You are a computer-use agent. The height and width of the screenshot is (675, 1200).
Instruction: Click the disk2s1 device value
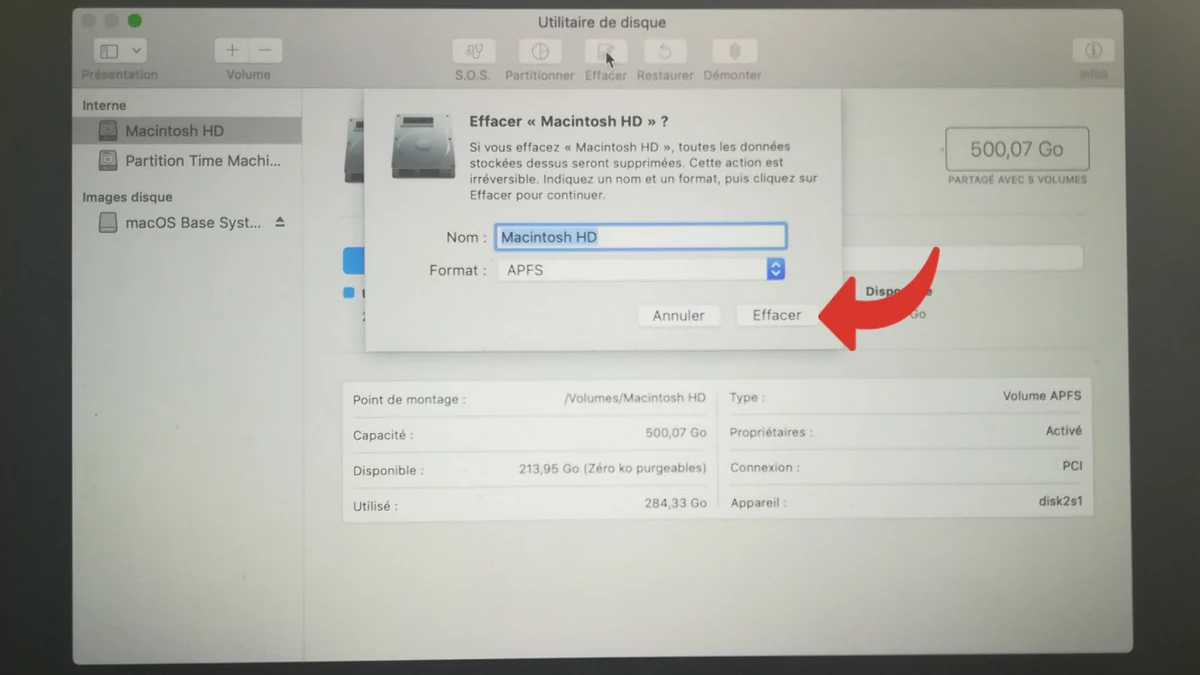(1060, 502)
